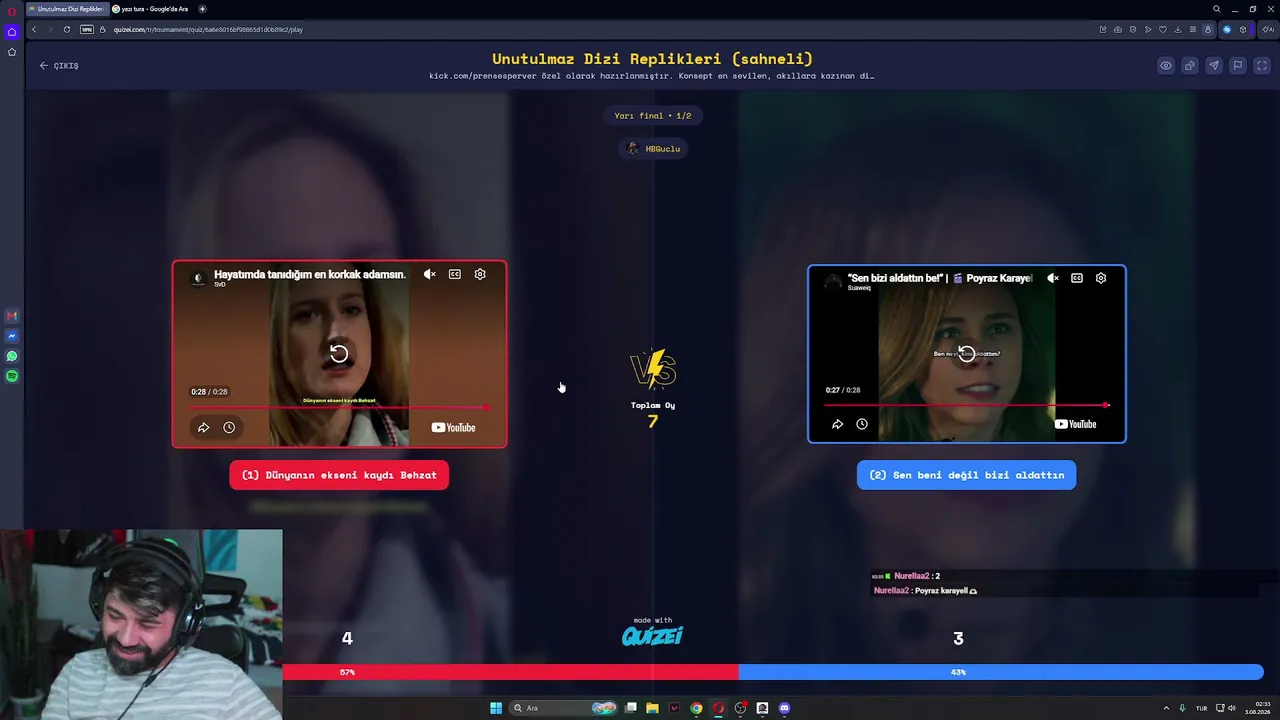Share the left video

tap(203, 428)
